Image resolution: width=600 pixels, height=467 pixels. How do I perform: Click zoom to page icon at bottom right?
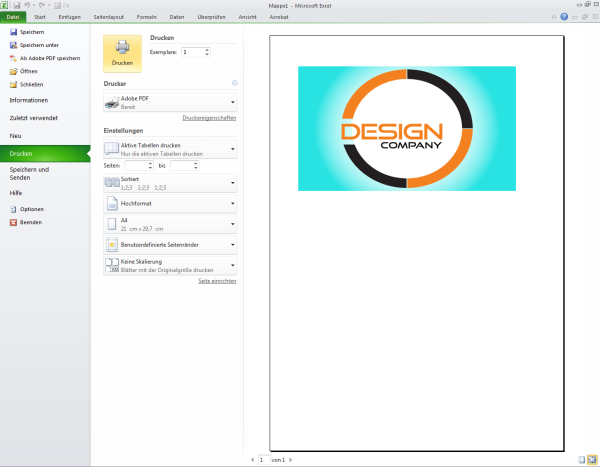(592, 460)
